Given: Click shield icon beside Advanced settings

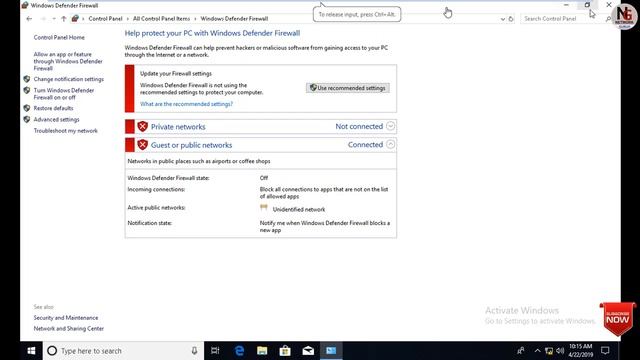Looking at the screenshot, I should click(x=27, y=120).
